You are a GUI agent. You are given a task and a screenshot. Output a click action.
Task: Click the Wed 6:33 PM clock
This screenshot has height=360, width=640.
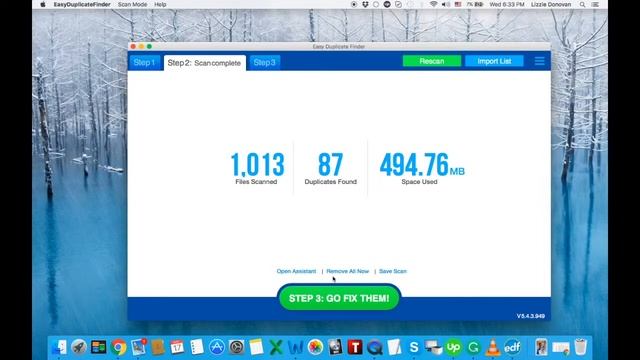[507, 4]
